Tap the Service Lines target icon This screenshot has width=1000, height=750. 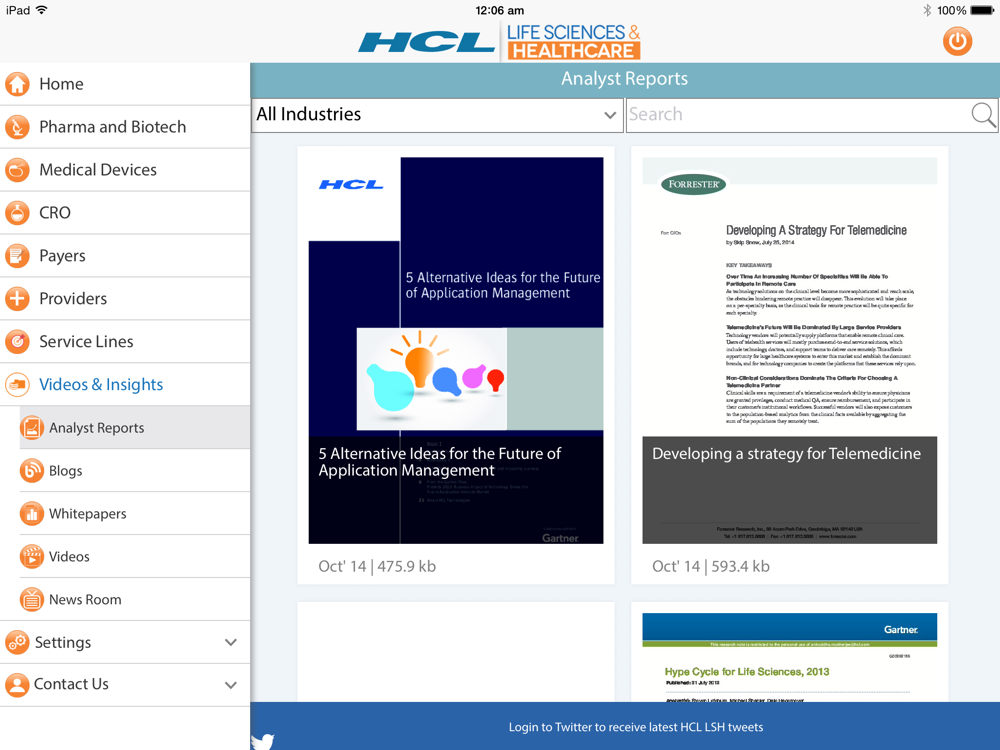17,341
